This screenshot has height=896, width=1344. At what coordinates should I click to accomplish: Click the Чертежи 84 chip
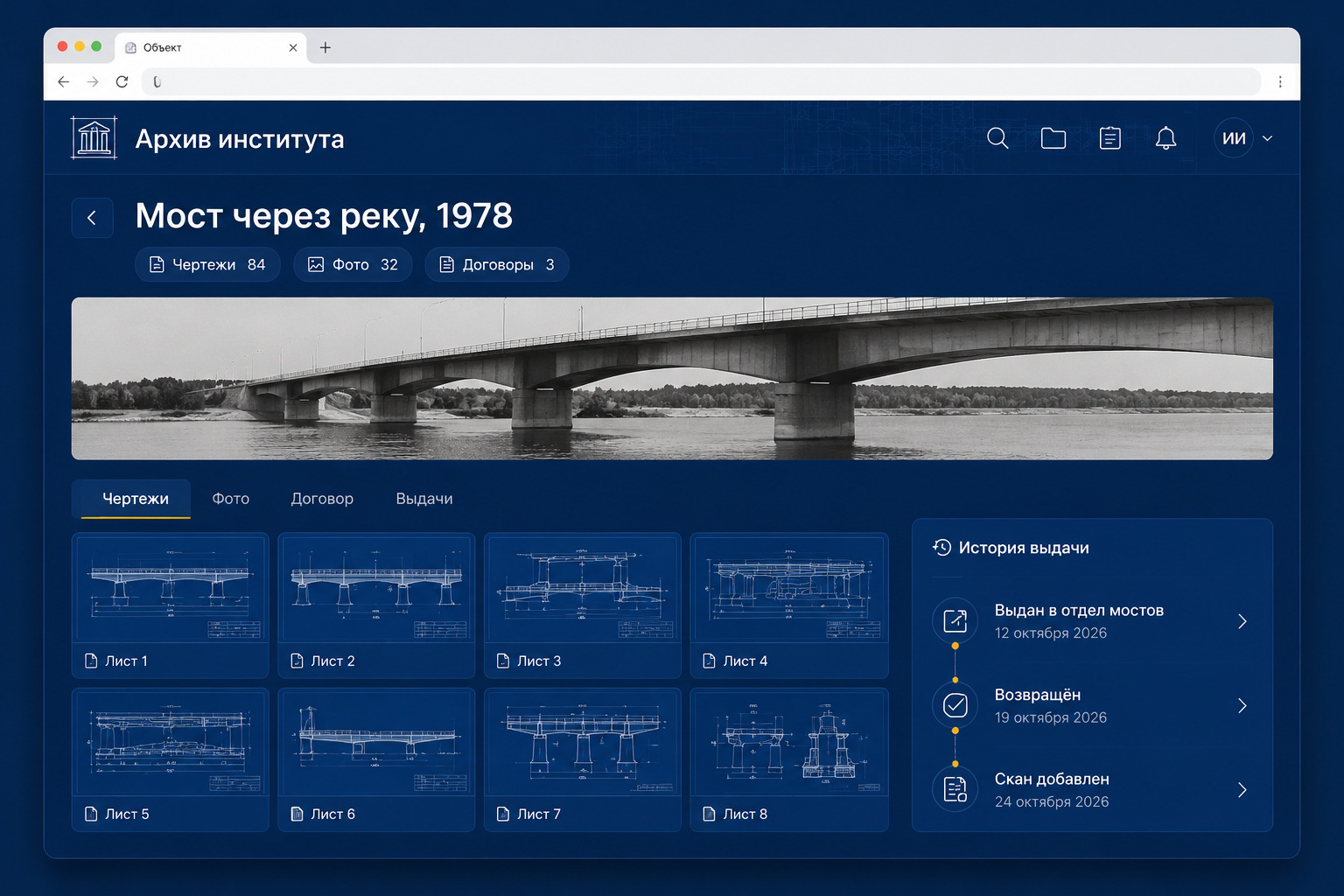point(207,264)
